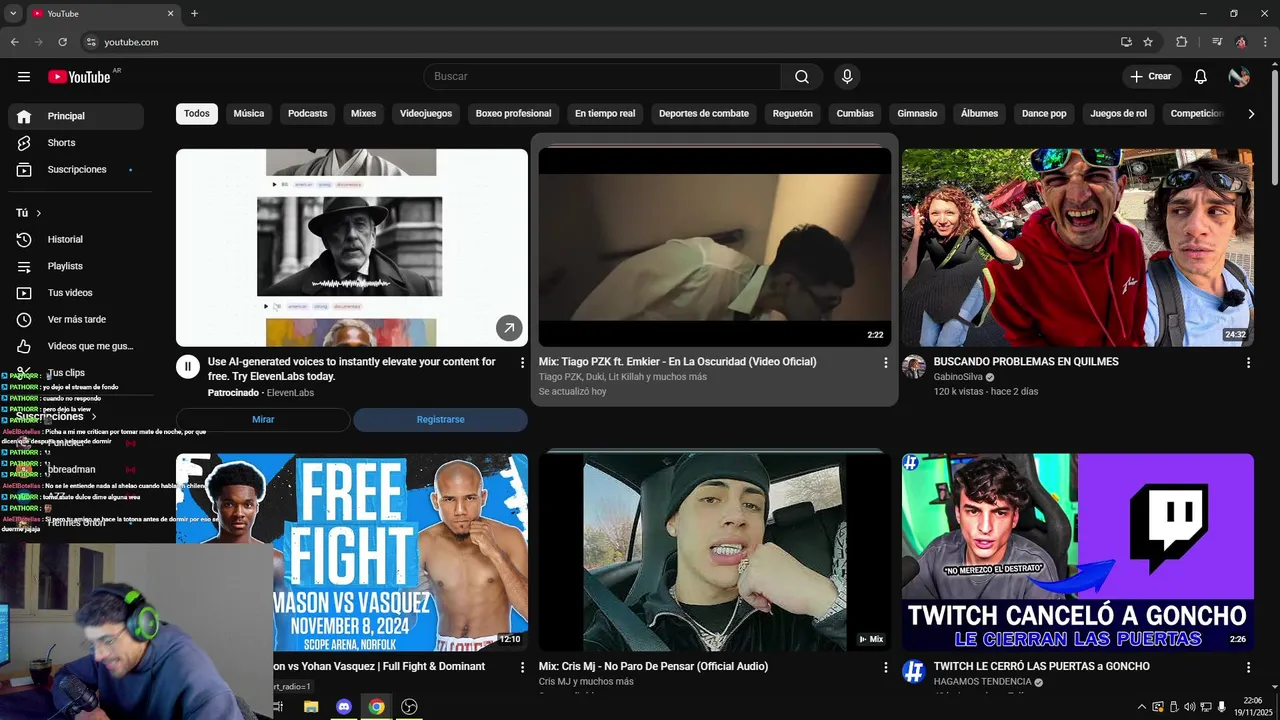Open Chrome three-dot menu
The width and height of the screenshot is (1280, 720).
point(1265,42)
